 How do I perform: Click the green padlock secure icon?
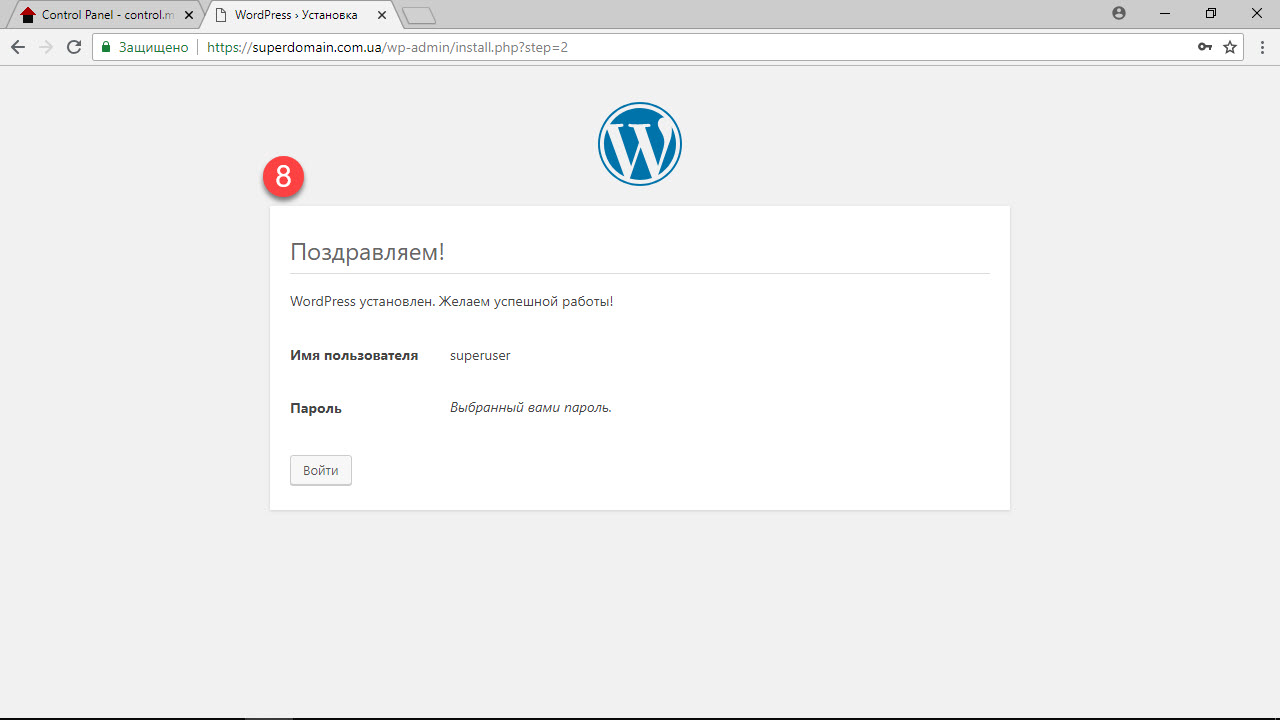[x=106, y=47]
